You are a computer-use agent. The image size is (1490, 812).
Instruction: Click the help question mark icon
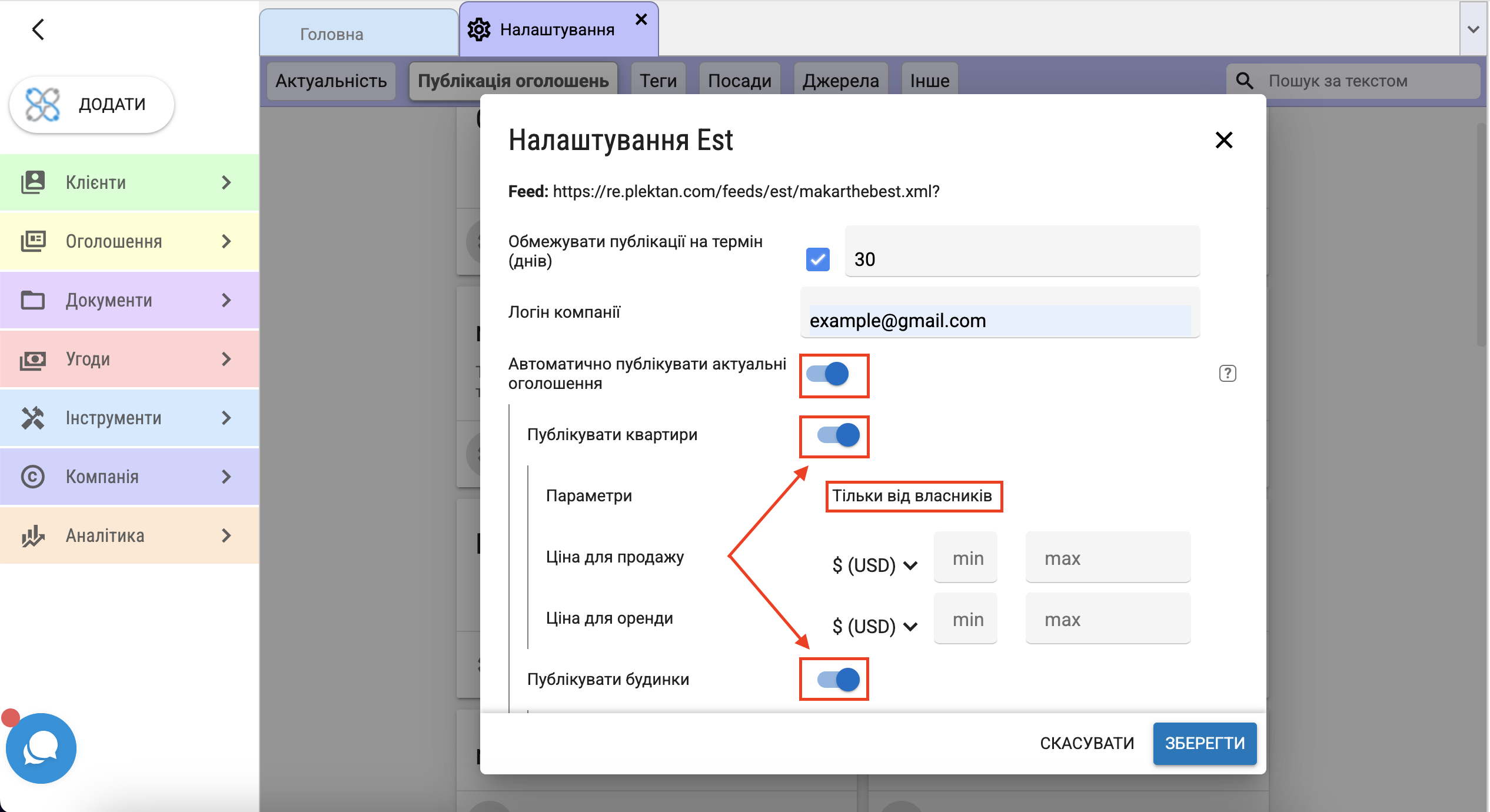[1227, 374]
